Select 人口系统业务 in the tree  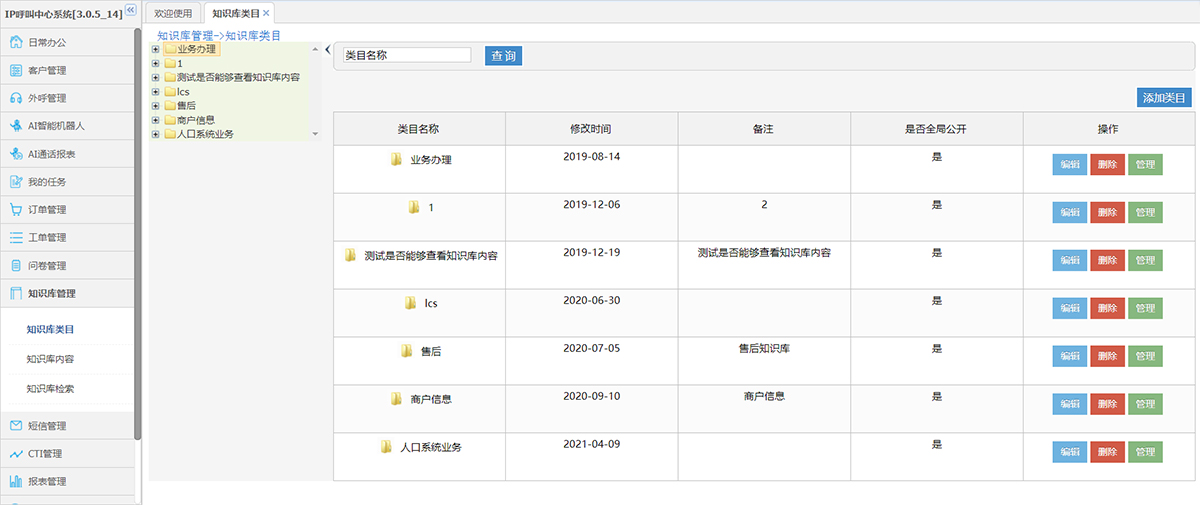coord(205,134)
